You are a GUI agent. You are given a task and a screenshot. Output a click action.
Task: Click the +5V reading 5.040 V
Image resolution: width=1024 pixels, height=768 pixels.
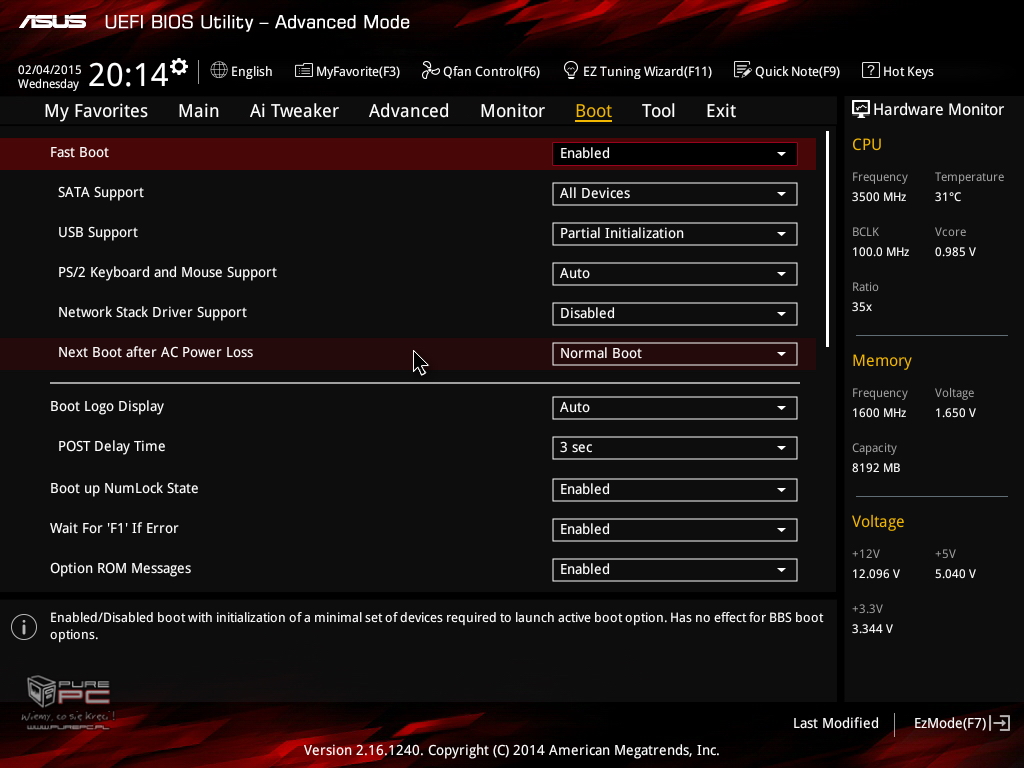(x=955, y=574)
